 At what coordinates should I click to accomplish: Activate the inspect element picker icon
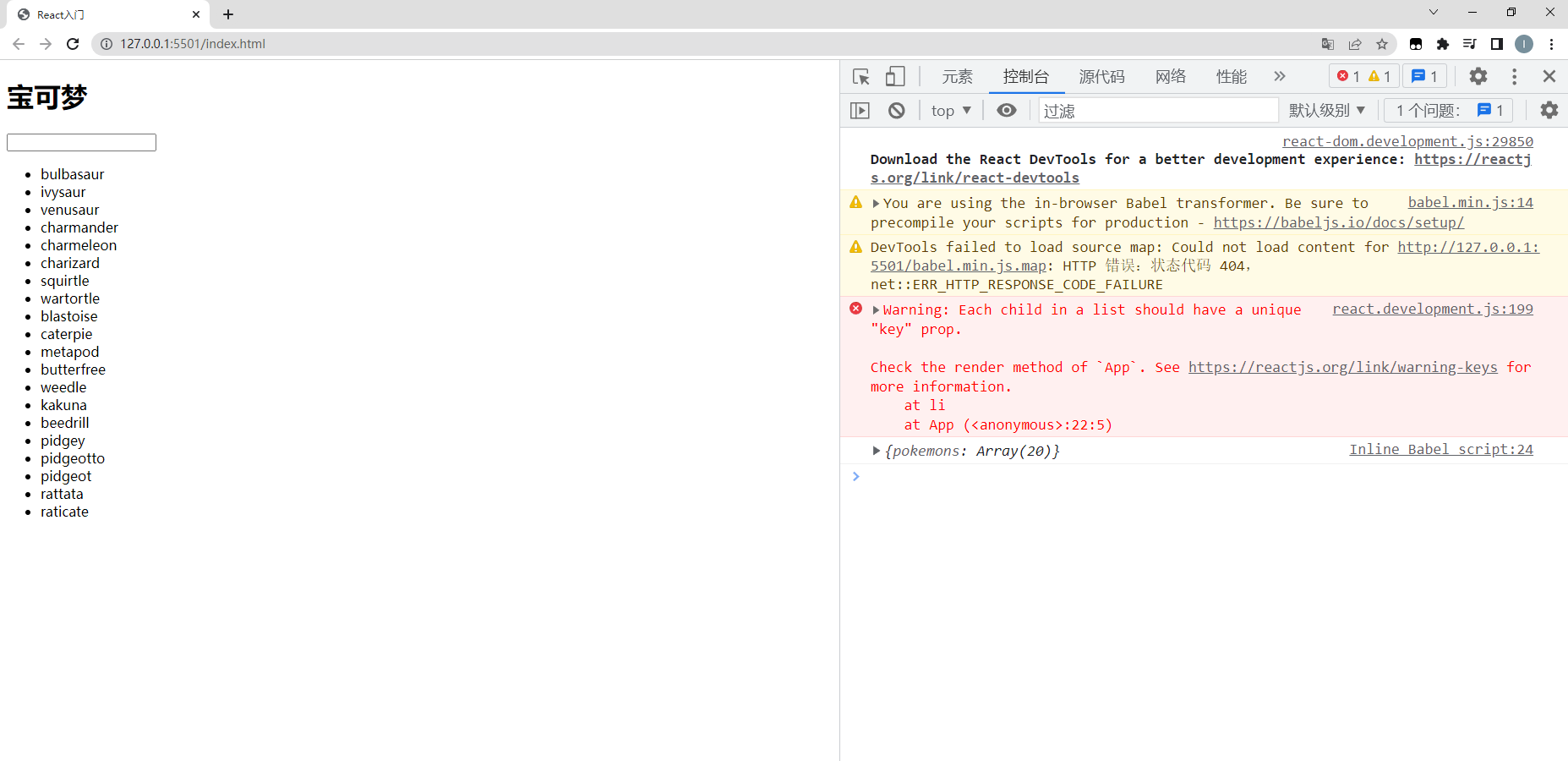(861, 77)
